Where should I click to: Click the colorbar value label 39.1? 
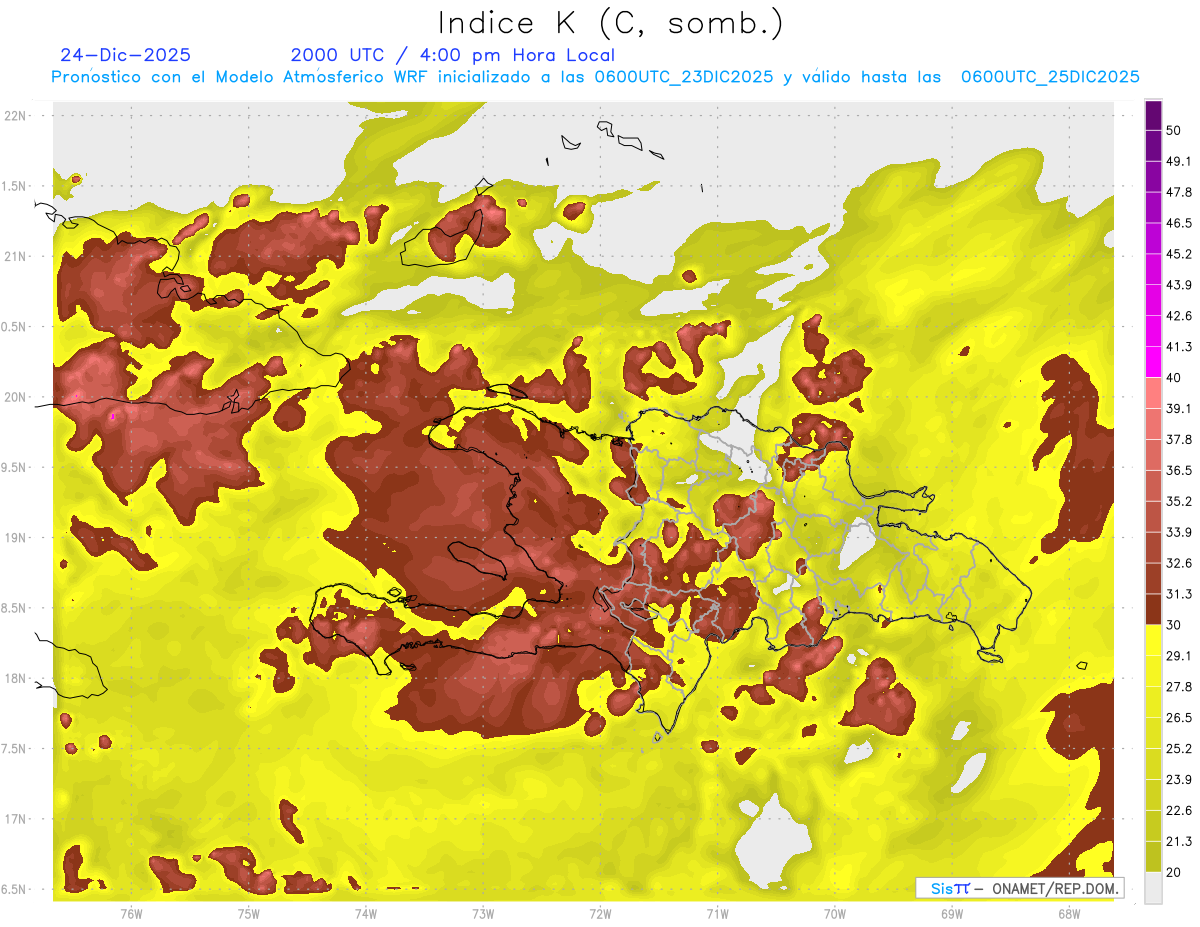[x=1179, y=409]
